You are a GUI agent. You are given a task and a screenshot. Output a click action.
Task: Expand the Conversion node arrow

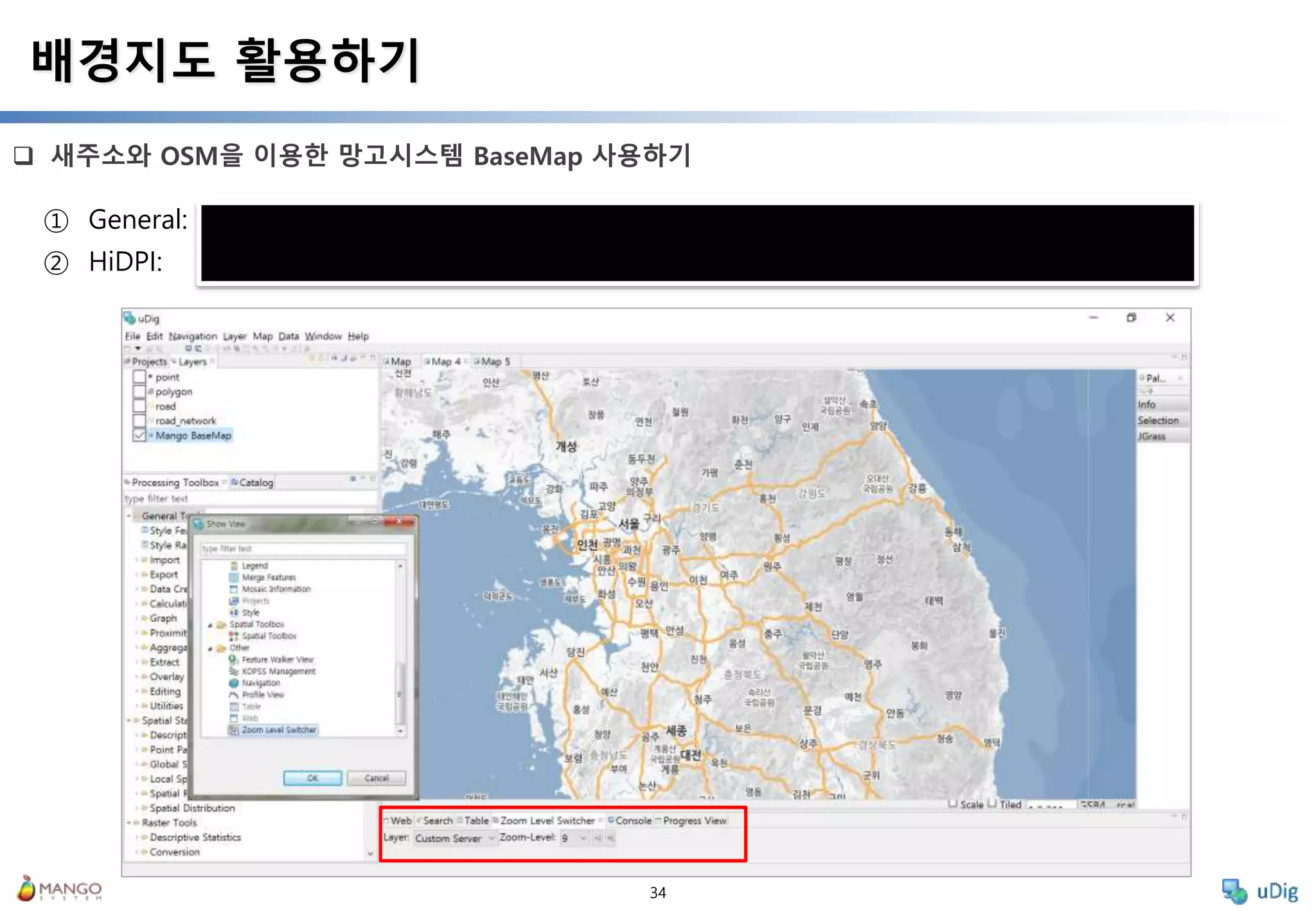(137, 853)
